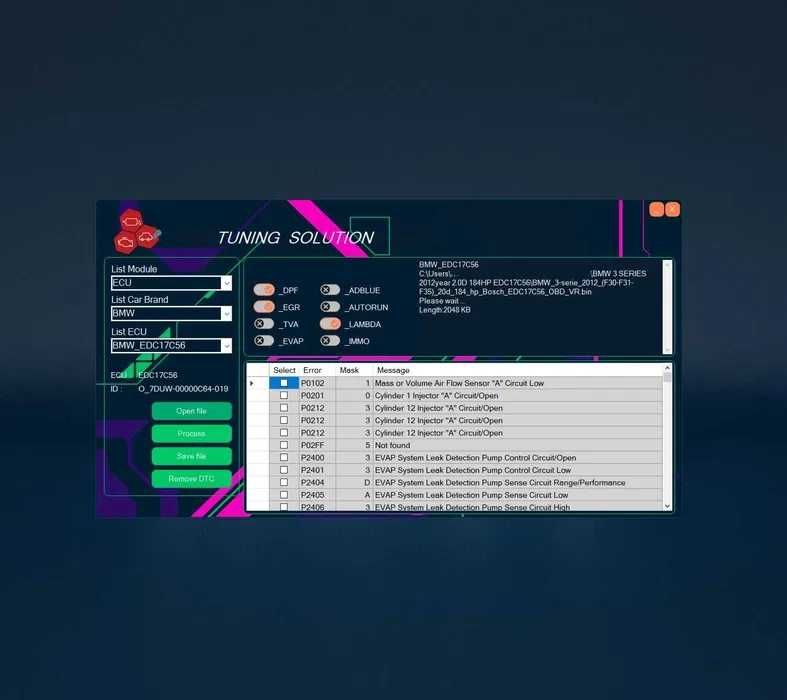The image size is (787, 700).
Task: Click the row selector arrow for P0102
Action: click(x=252, y=383)
